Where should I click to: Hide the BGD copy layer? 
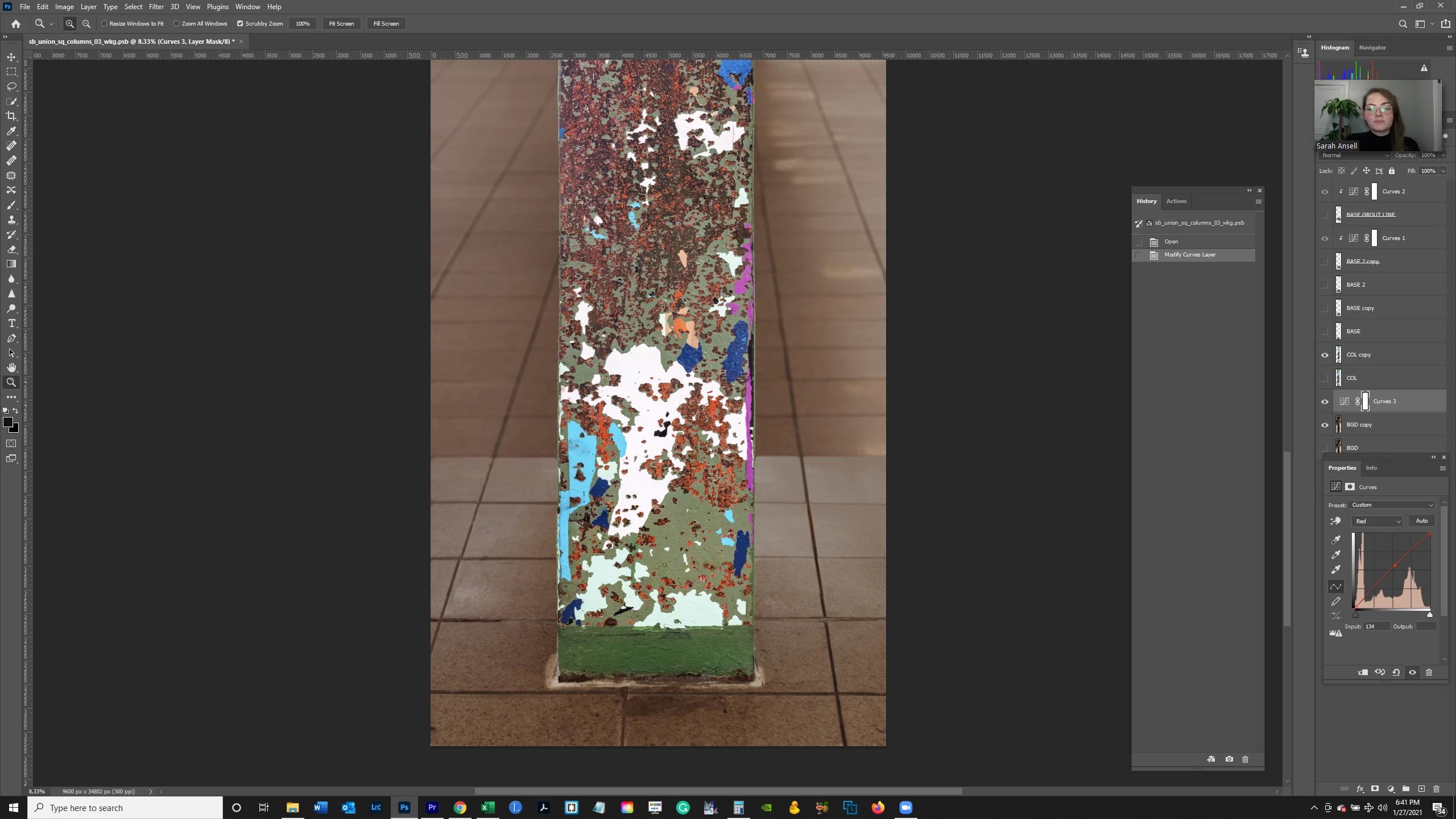click(x=1325, y=425)
